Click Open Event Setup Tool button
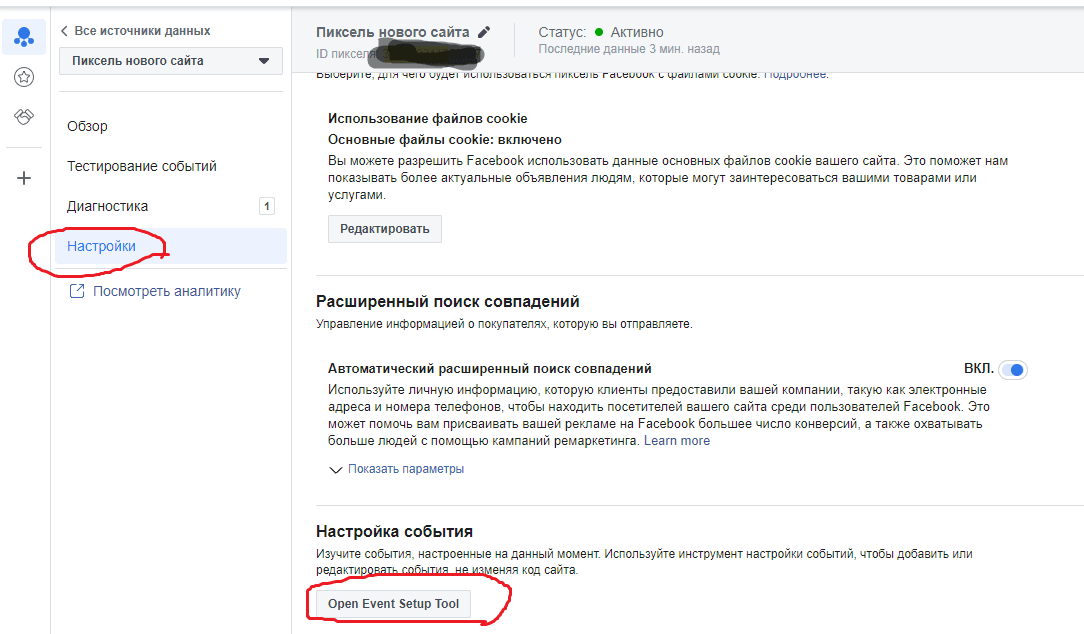 [393, 604]
